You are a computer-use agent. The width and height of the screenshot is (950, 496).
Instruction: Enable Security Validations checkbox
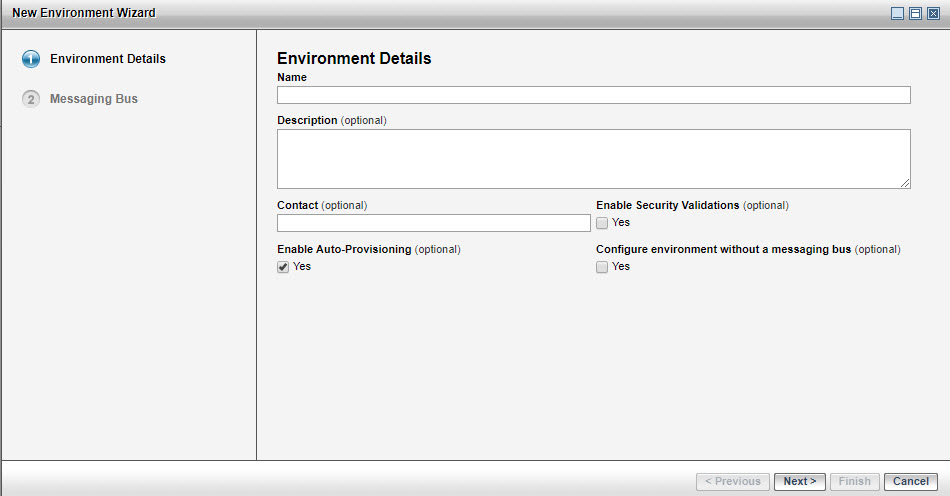(x=602, y=223)
